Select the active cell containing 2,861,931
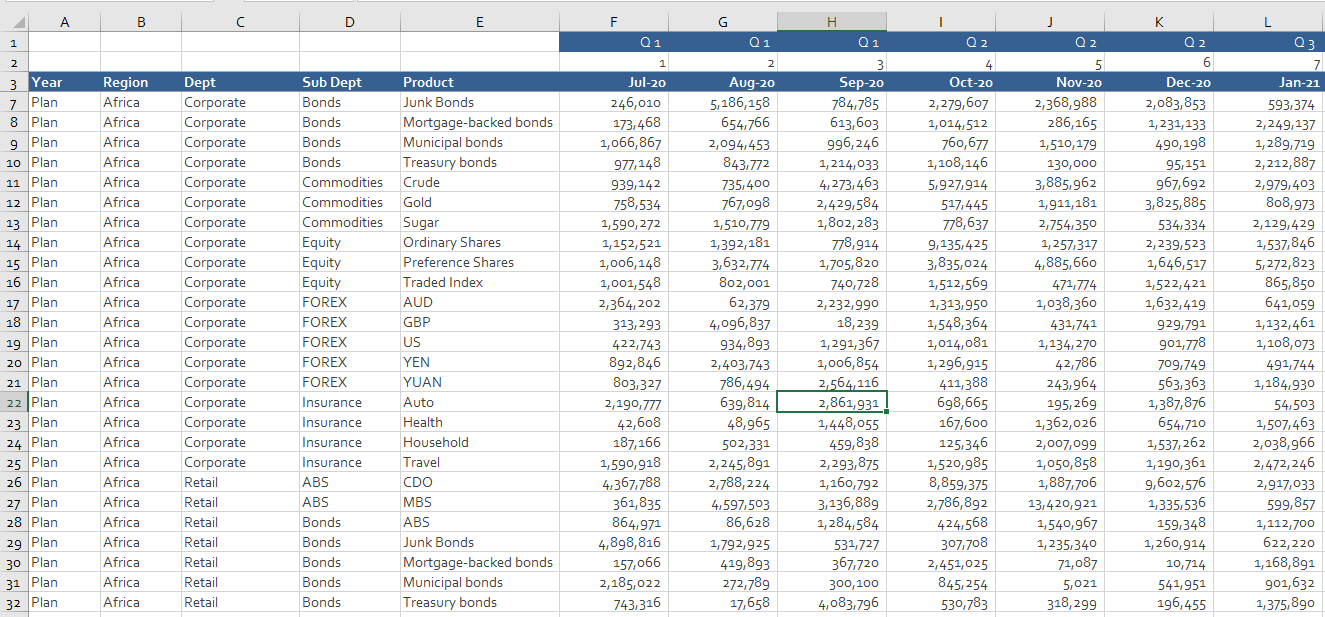The width and height of the screenshot is (1325, 617). coord(831,402)
